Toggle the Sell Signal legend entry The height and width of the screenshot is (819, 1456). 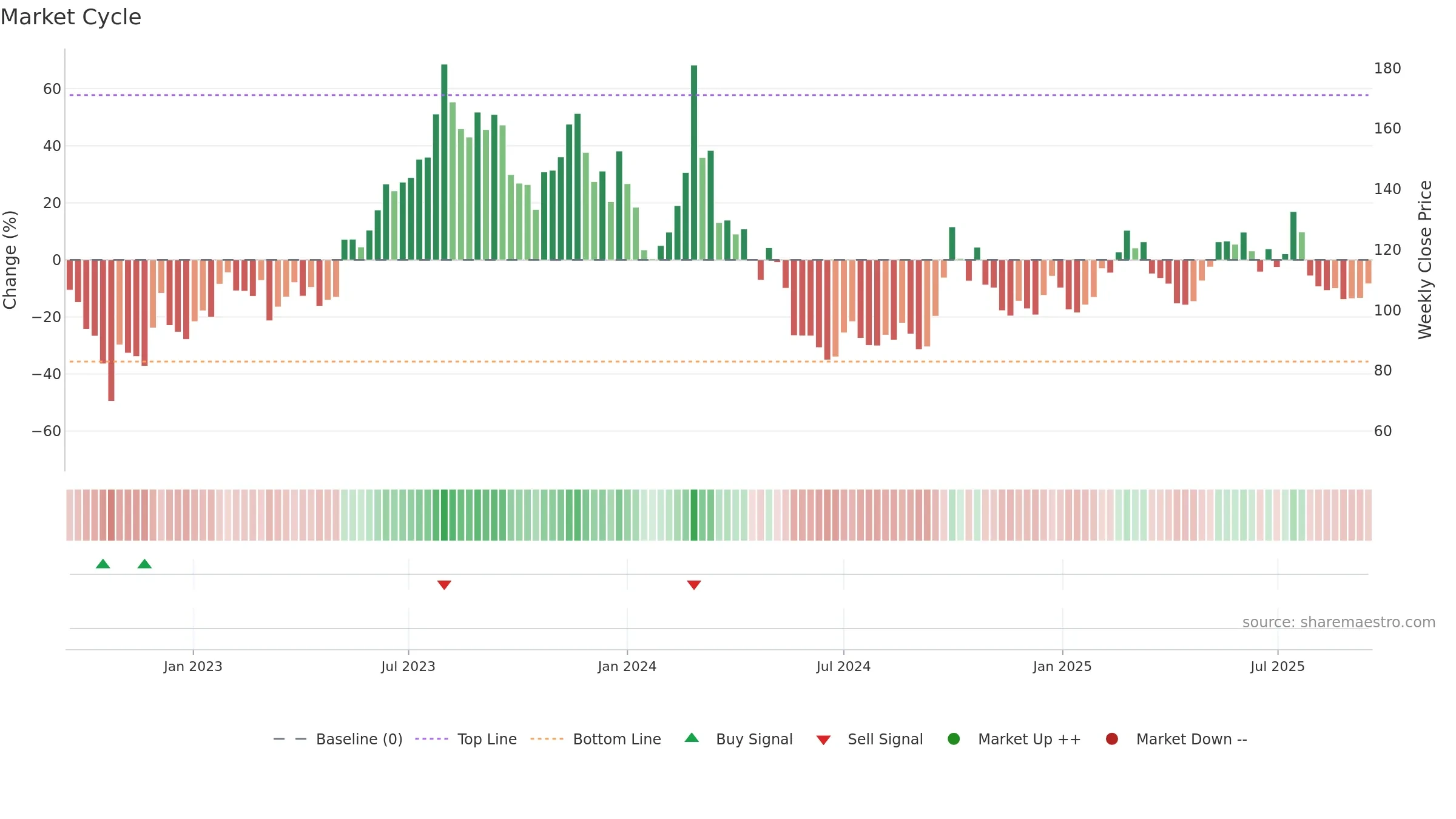click(x=869, y=739)
